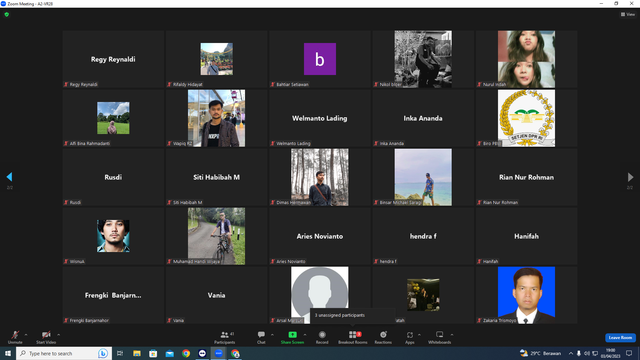Screen dimensions: 640x360
Task: Click the Zoom icon in the taskbar
Action: tap(219, 353)
